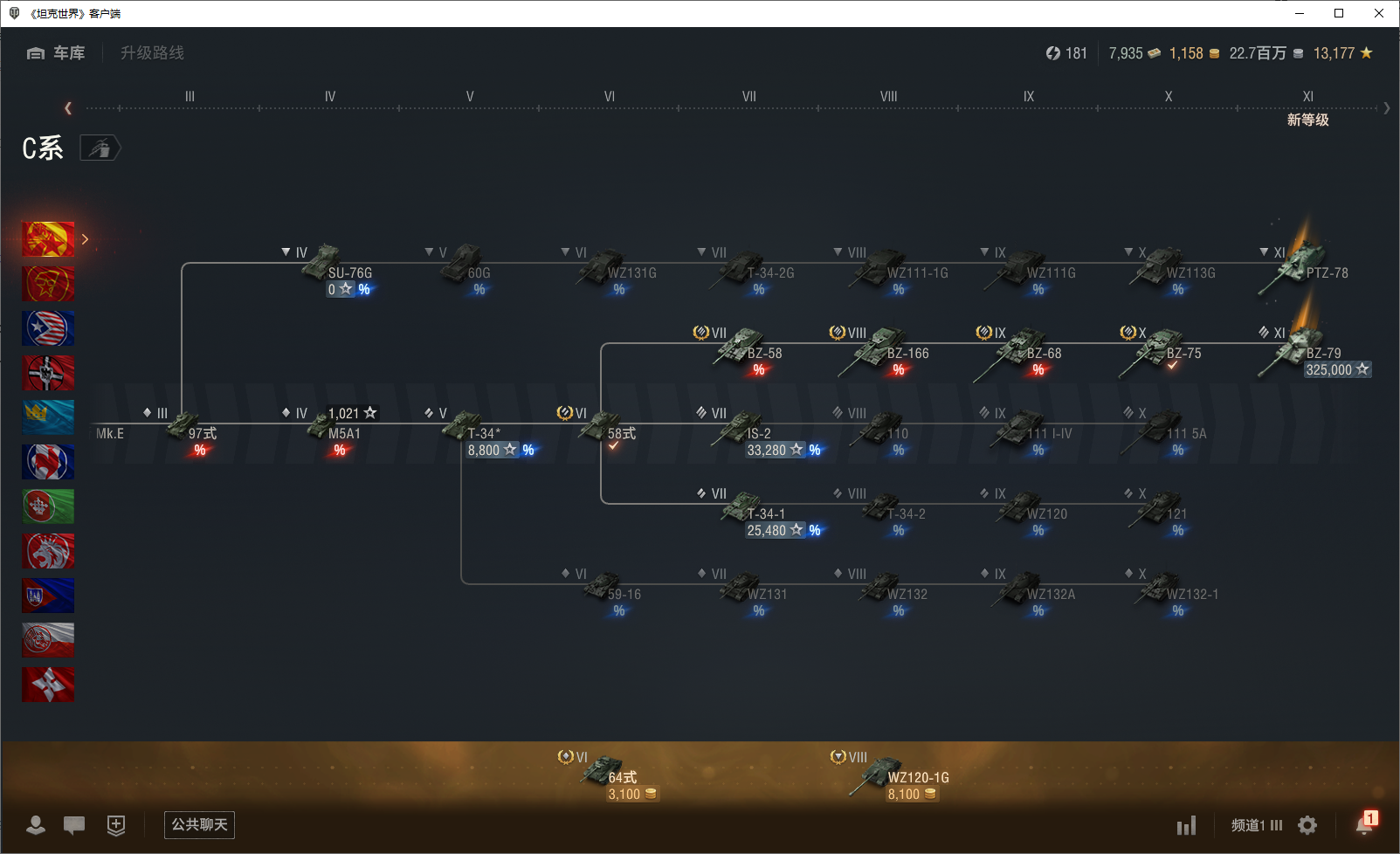This screenshot has width=1400, height=854.
Task: Select the China nation flag
Action: pyautogui.click(x=48, y=238)
